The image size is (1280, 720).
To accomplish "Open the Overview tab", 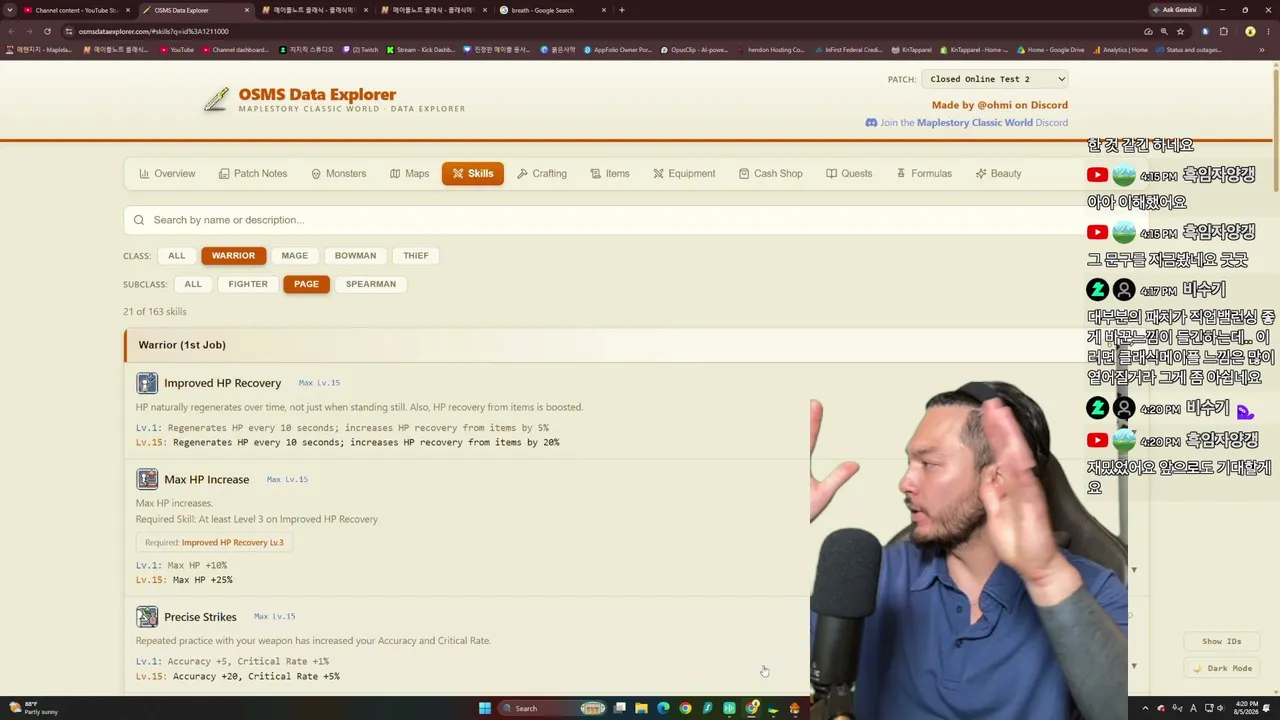I will click(167, 174).
